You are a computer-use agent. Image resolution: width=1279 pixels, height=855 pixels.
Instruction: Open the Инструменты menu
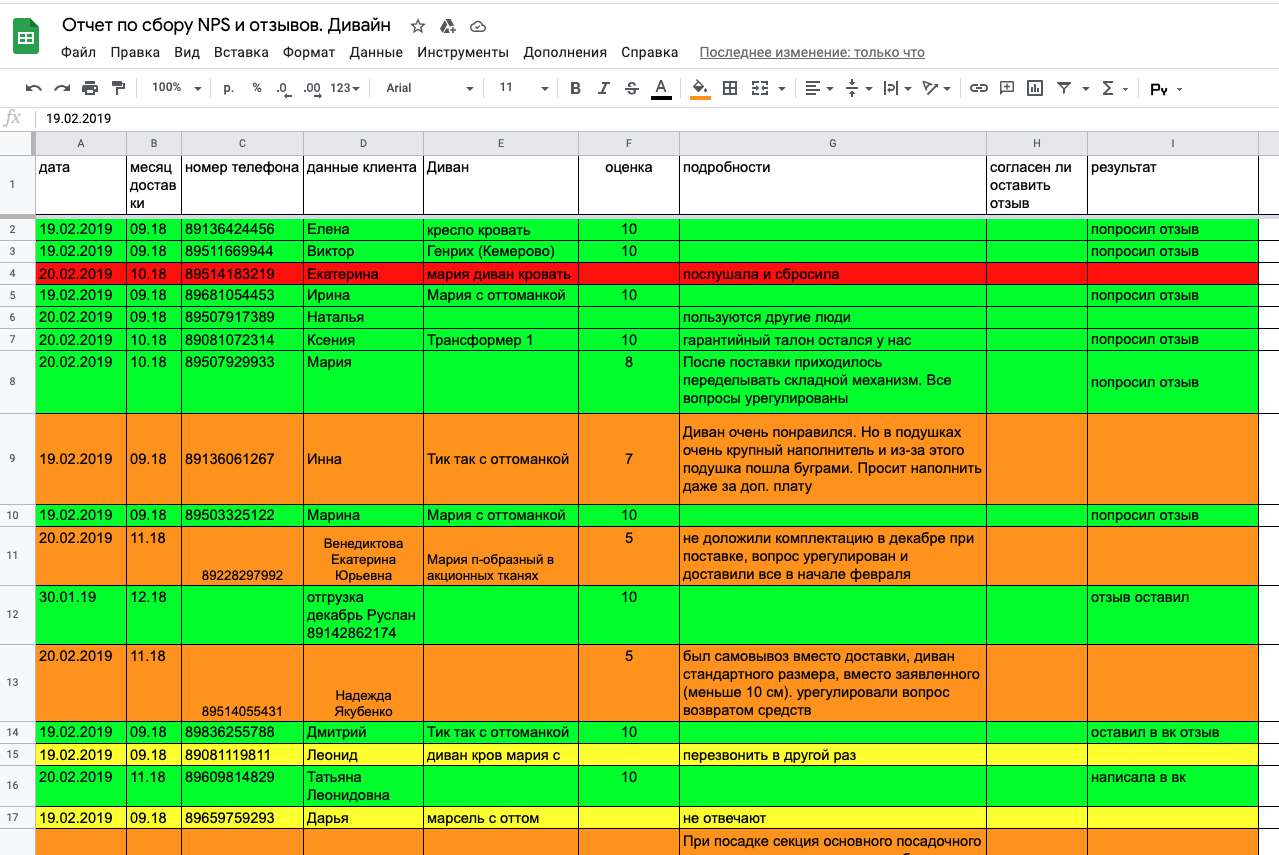pyautogui.click(x=463, y=52)
